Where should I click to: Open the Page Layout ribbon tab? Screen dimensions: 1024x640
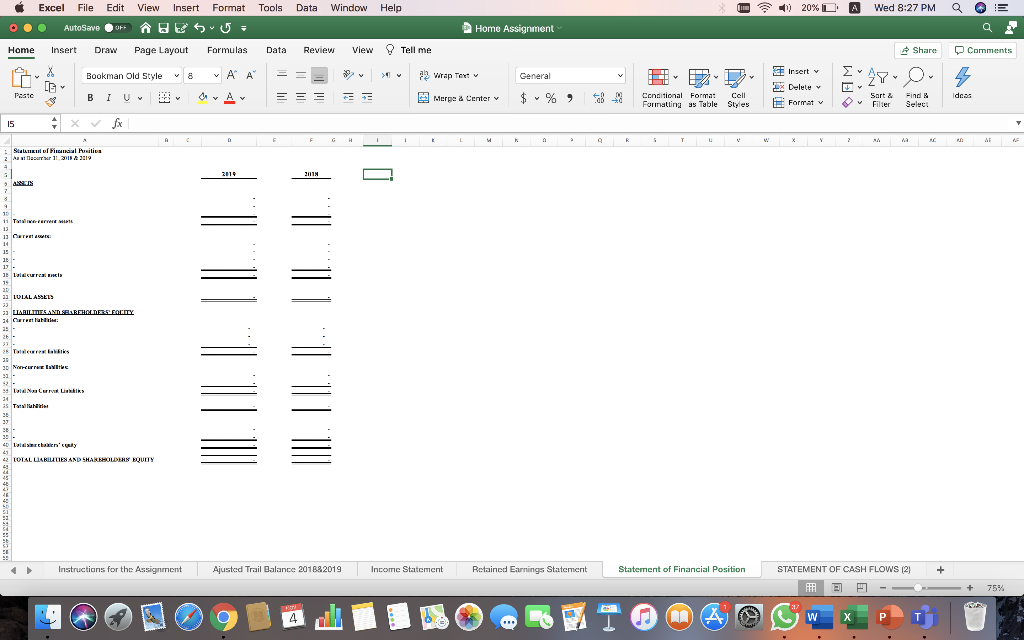[x=161, y=50]
